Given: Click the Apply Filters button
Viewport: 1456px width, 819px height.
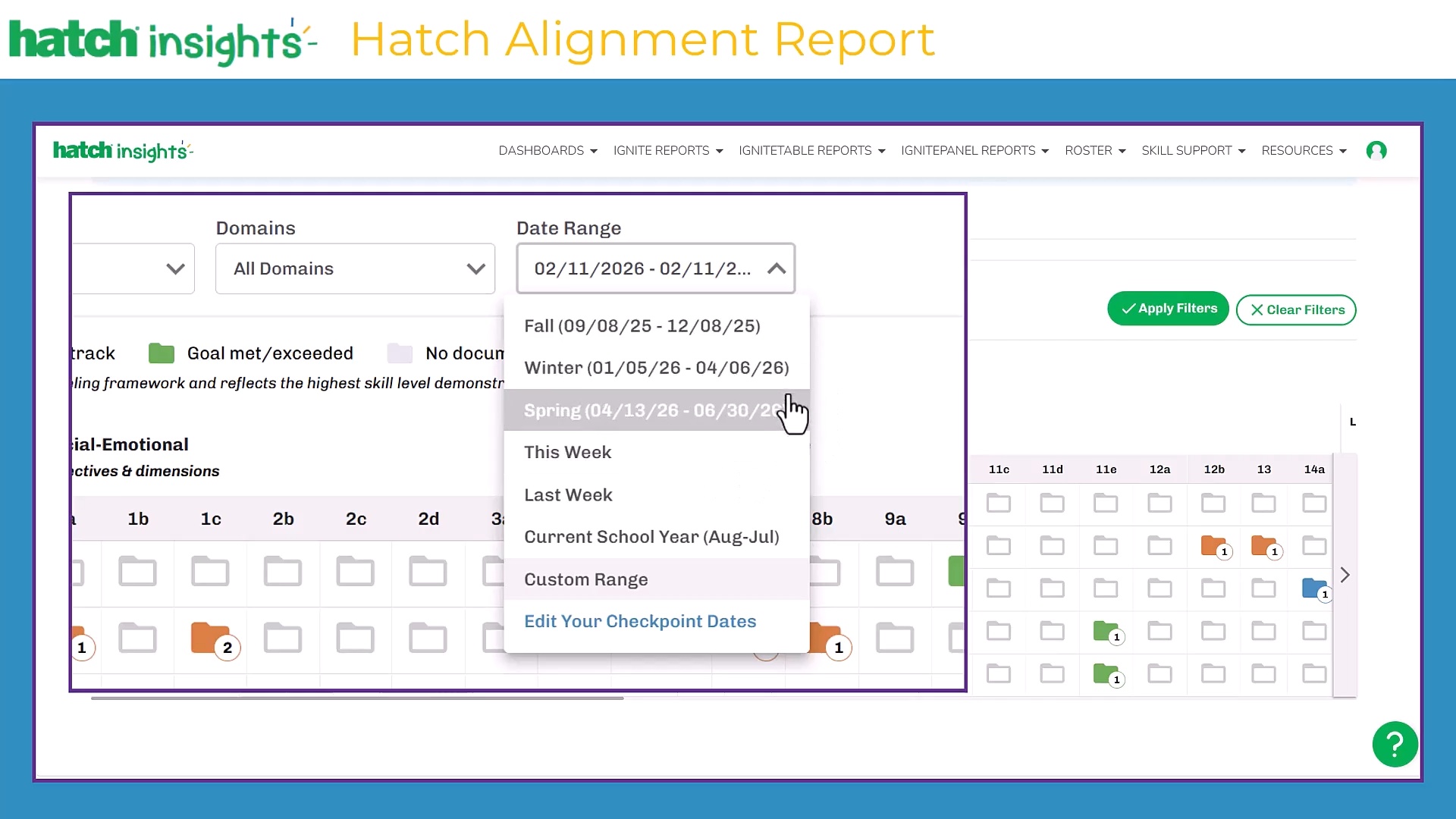Looking at the screenshot, I should pyautogui.click(x=1168, y=309).
